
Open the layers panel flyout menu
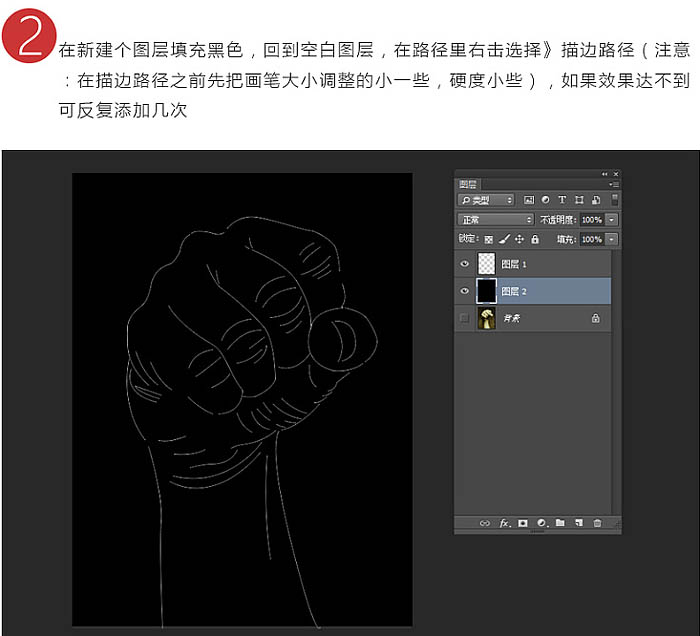pos(614,184)
